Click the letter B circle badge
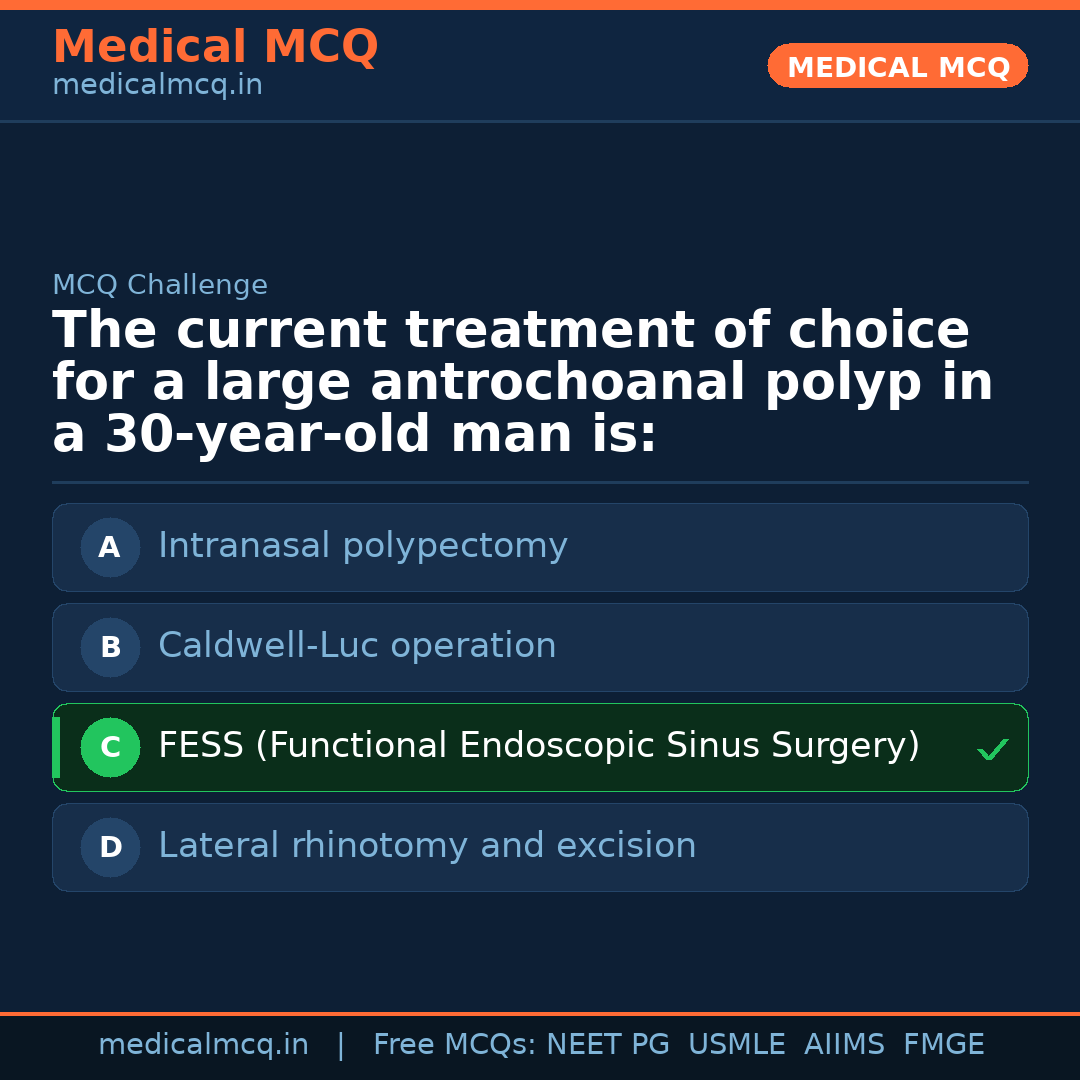This screenshot has height=1080, width=1080. click(x=110, y=647)
